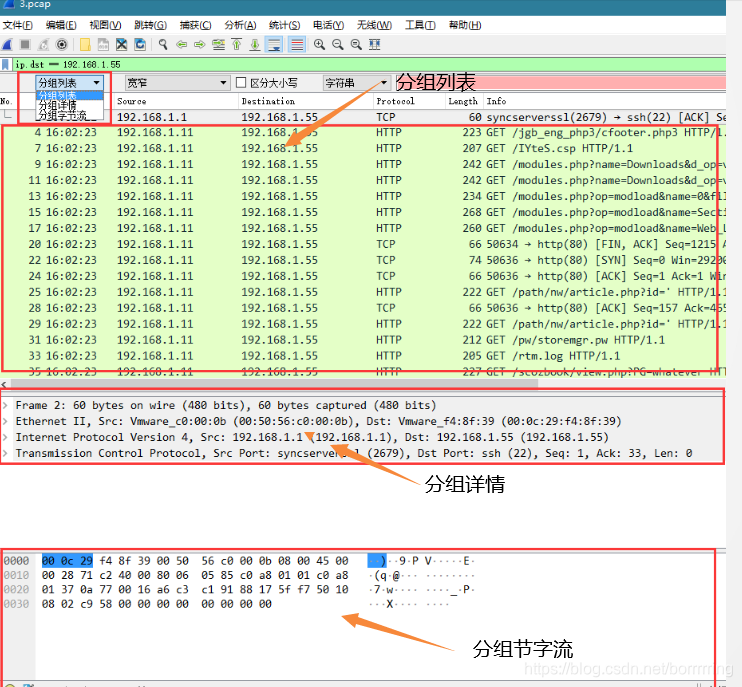Viewport: 742px width, 687px height.
Task: Click the 0010 hex offset row
Action: point(17,575)
